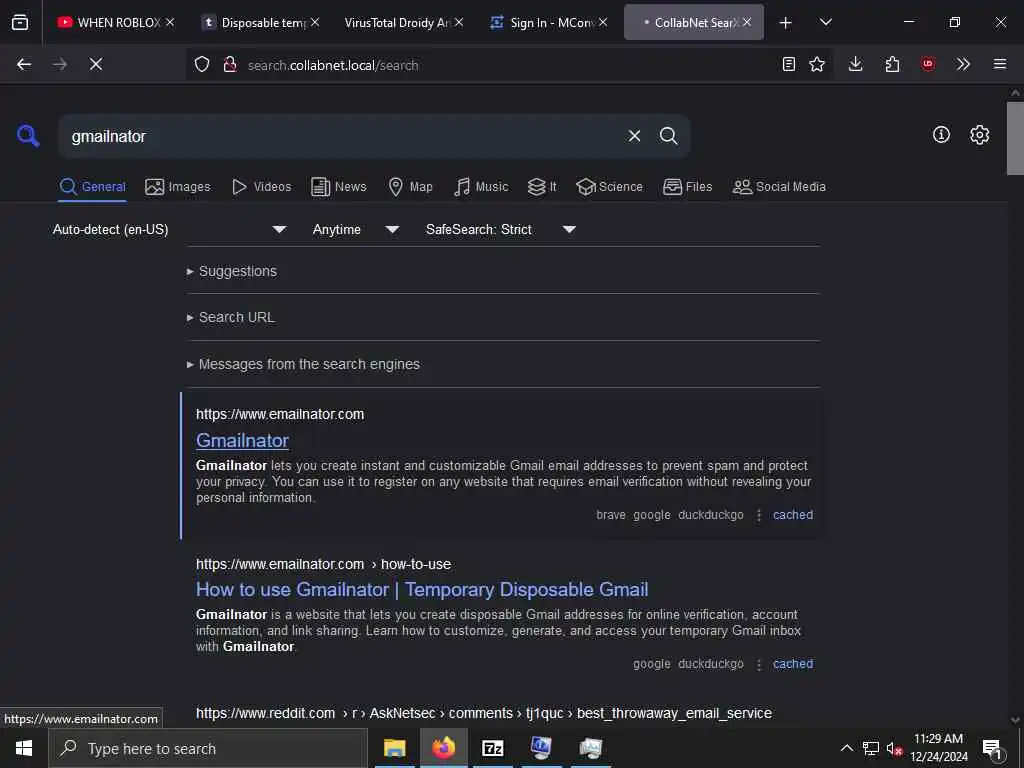Open the Gmailnator result link
The width and height of the screenshot is (1024, 768).
242,441
